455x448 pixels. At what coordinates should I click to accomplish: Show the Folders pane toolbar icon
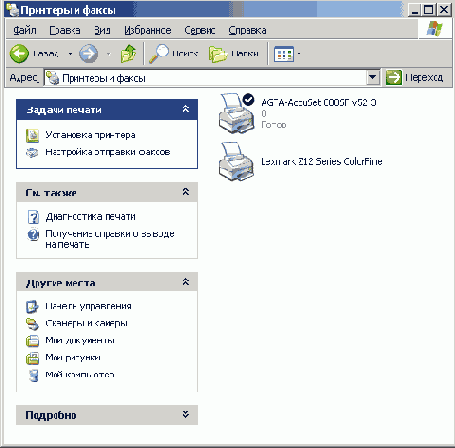(218, 54)
